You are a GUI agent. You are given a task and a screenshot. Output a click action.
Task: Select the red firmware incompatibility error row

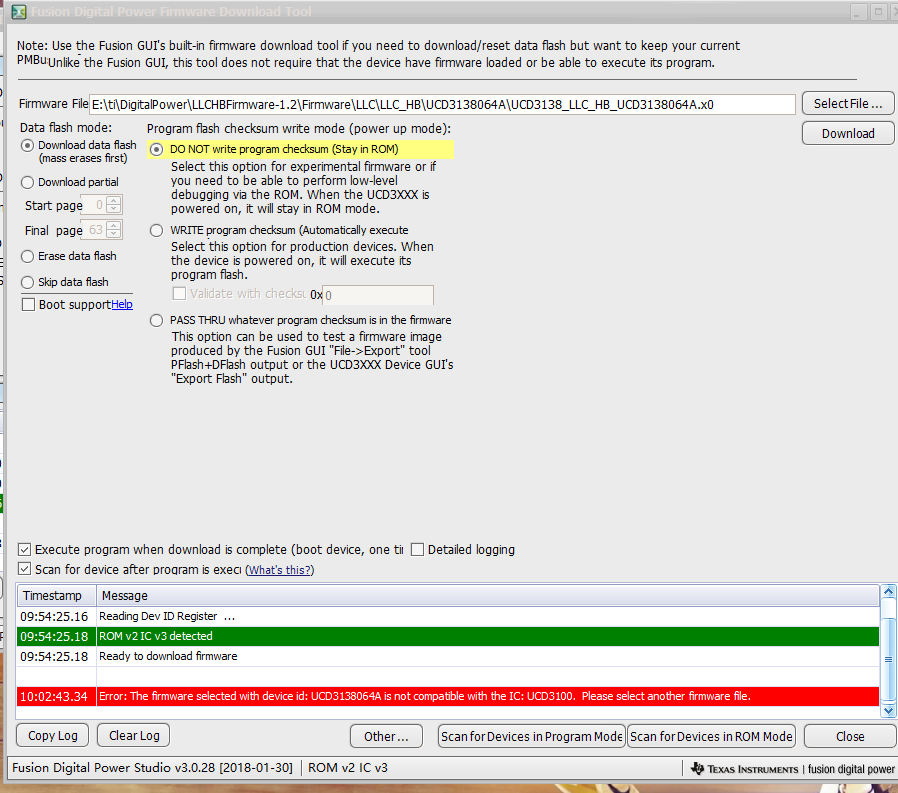[448, 697]
